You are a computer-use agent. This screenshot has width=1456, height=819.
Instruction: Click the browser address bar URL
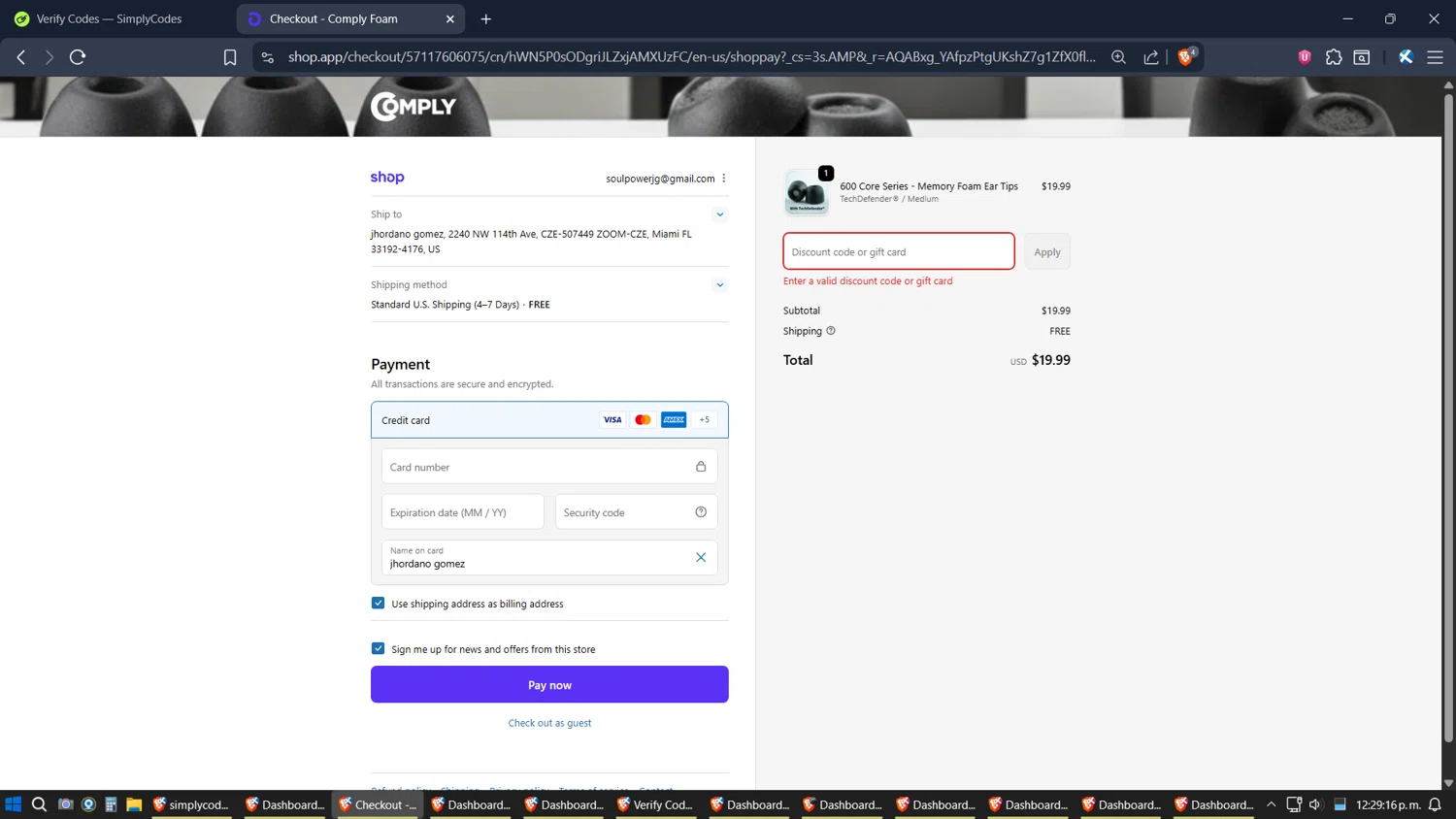691,57
